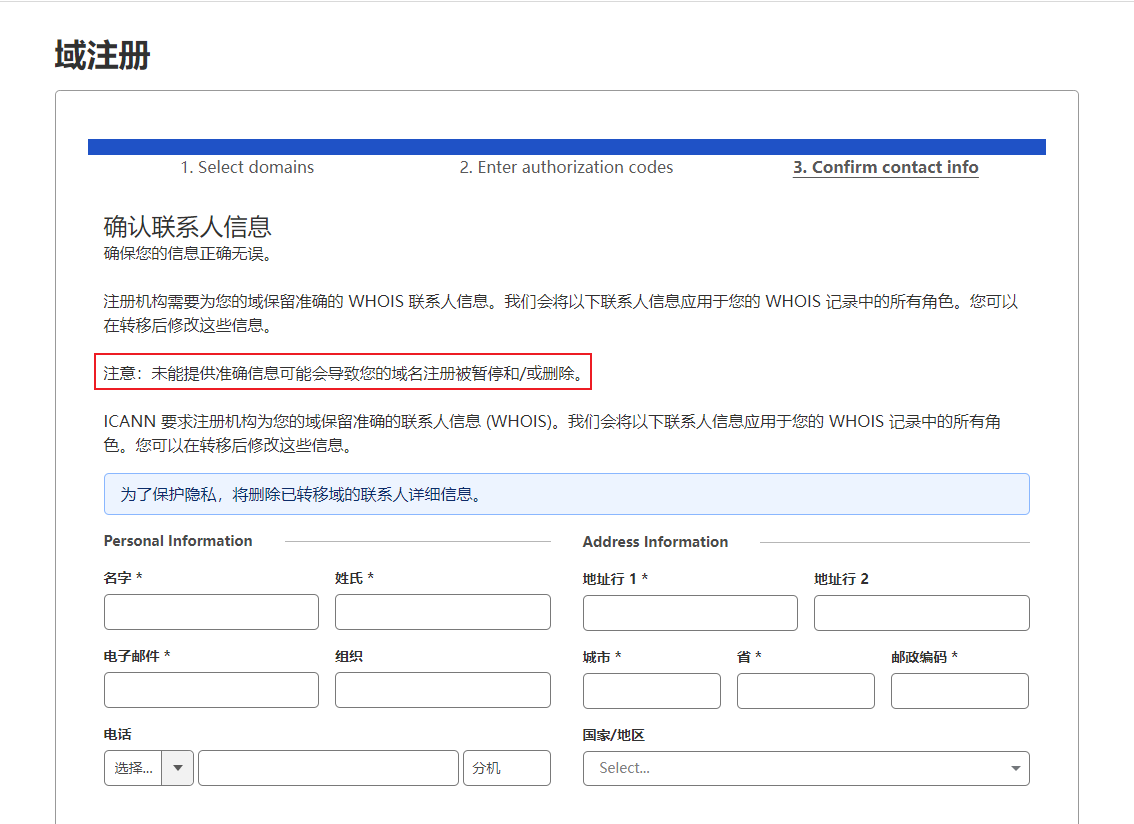This screenshot has width=1134, height=824.
Task: Click the 邮政编码 * field label
Action: coord(924,657)
